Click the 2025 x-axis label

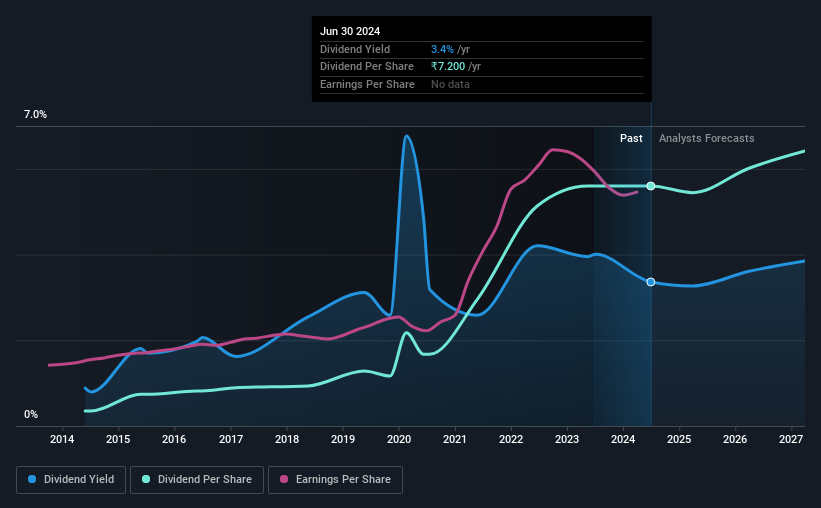pos(679,439)
